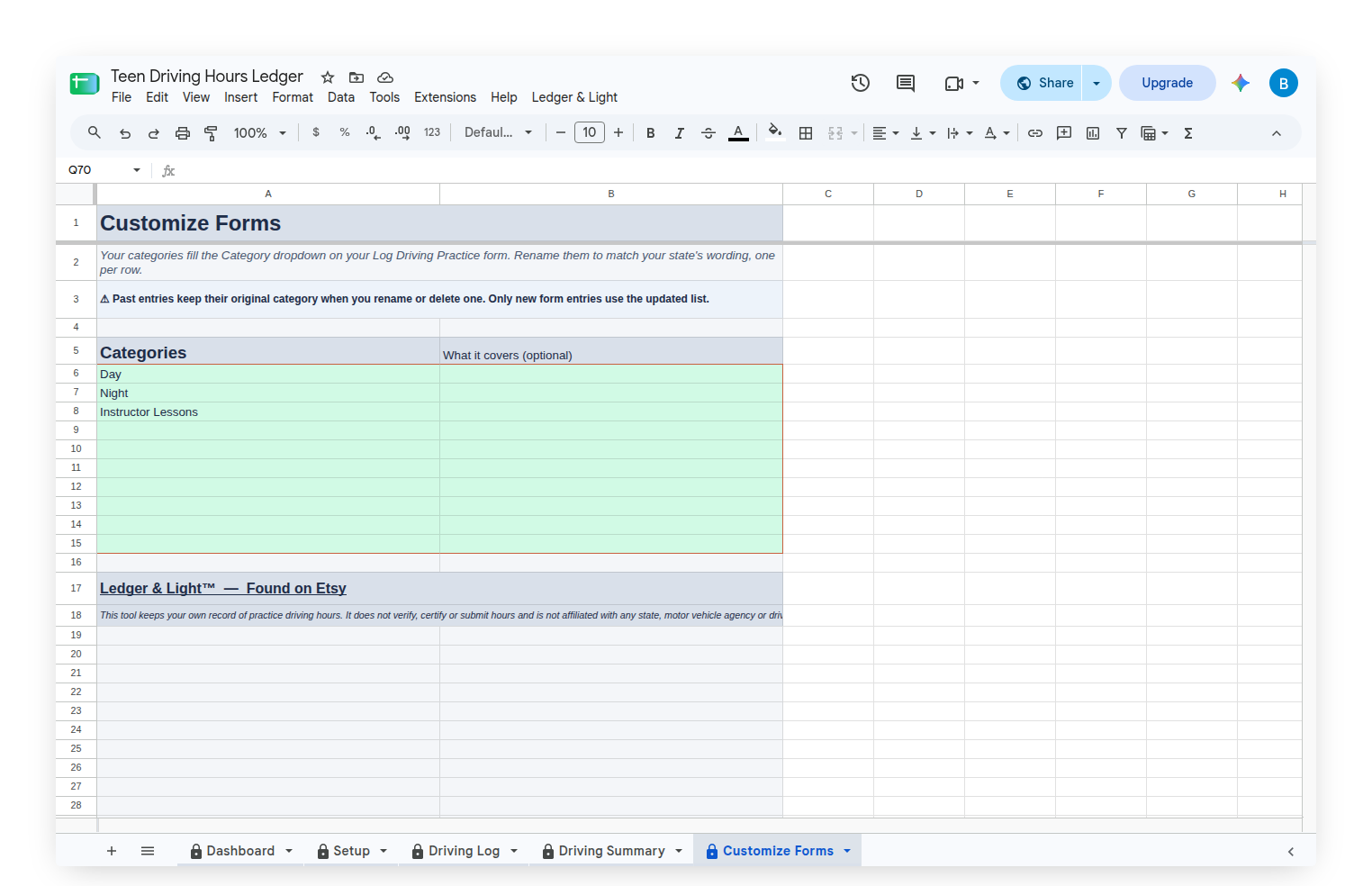Open Customize Forms tab menu arrow
The height and width of the screenshot is (886, 1372).
[847, 851]
